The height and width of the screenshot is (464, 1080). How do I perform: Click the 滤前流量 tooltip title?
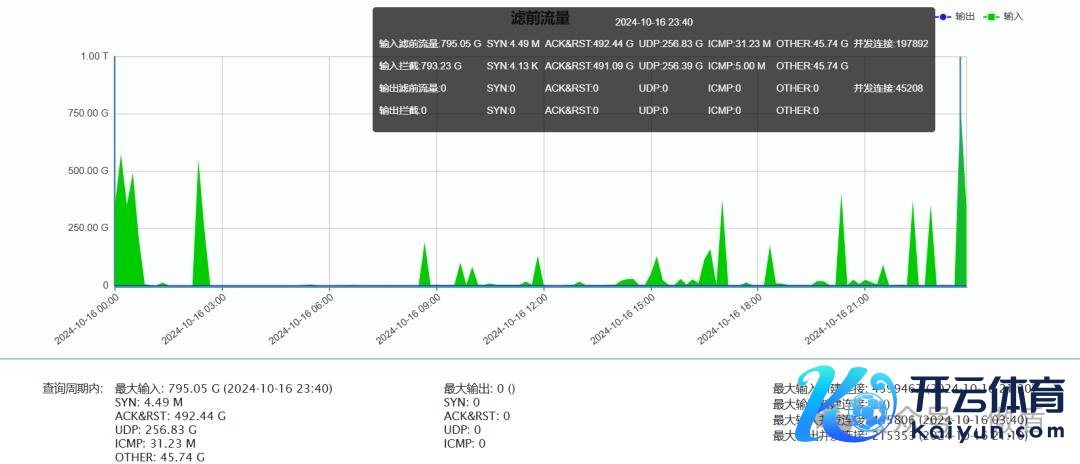tap(540, 18)
